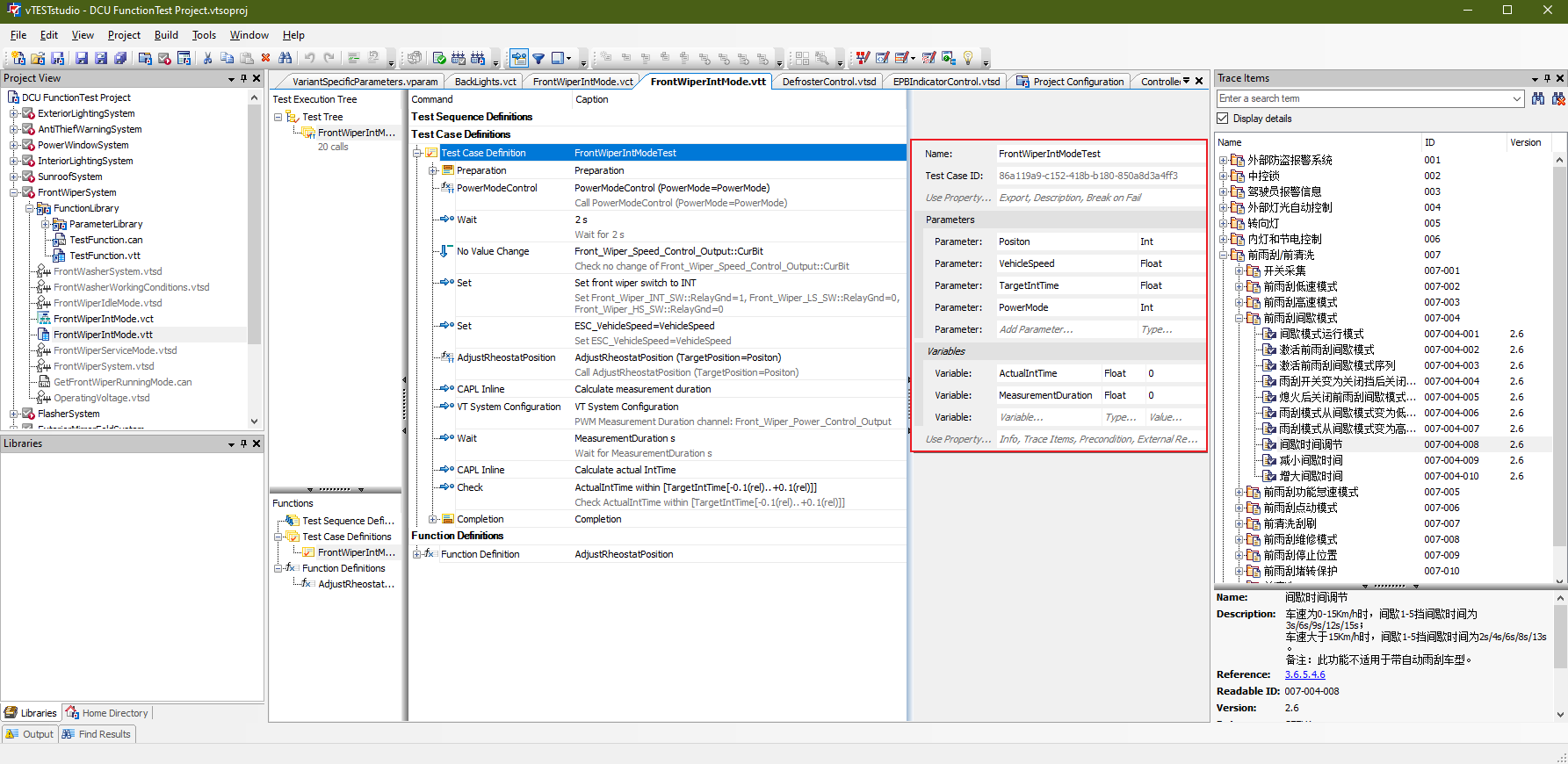Click the vTESTstudio app icon in title bar
Viewport: 1568px width, 764px height.
coord(13,11)
